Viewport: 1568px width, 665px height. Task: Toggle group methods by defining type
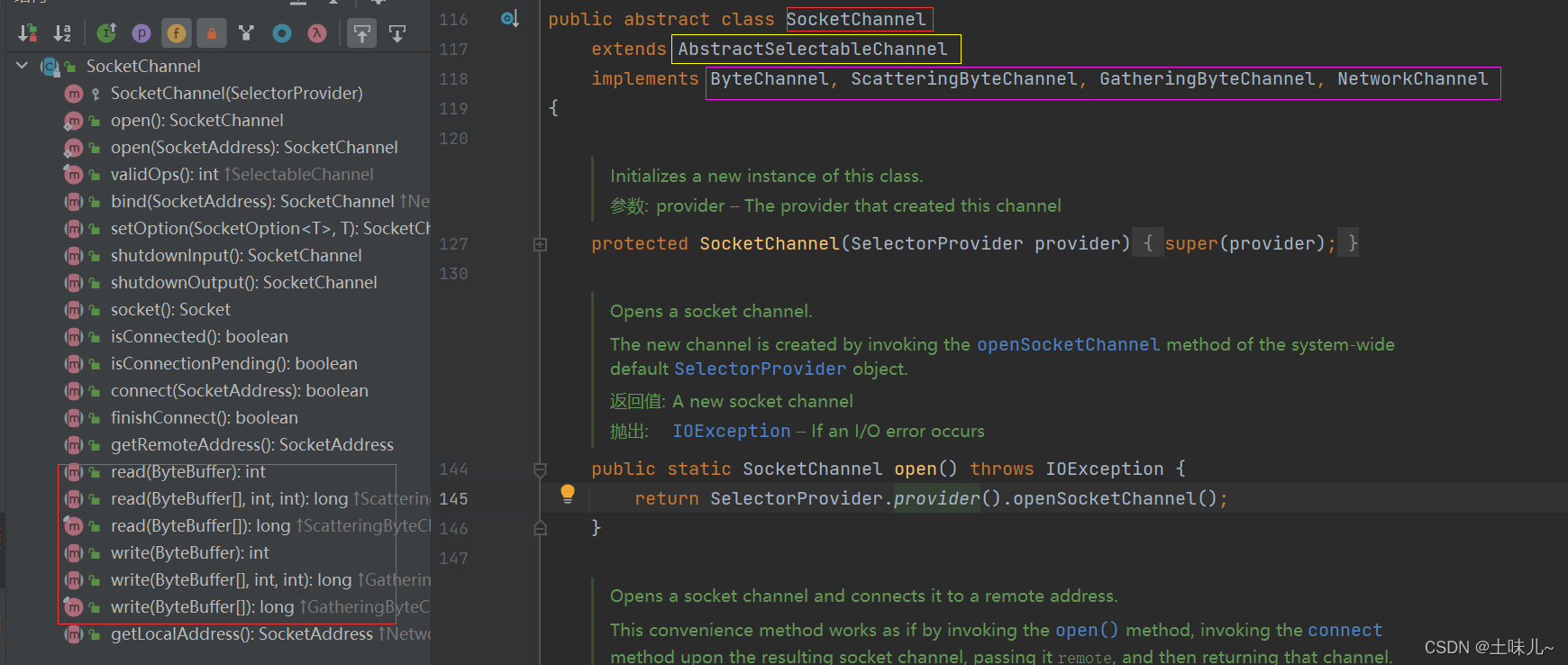tap(246, 33)
